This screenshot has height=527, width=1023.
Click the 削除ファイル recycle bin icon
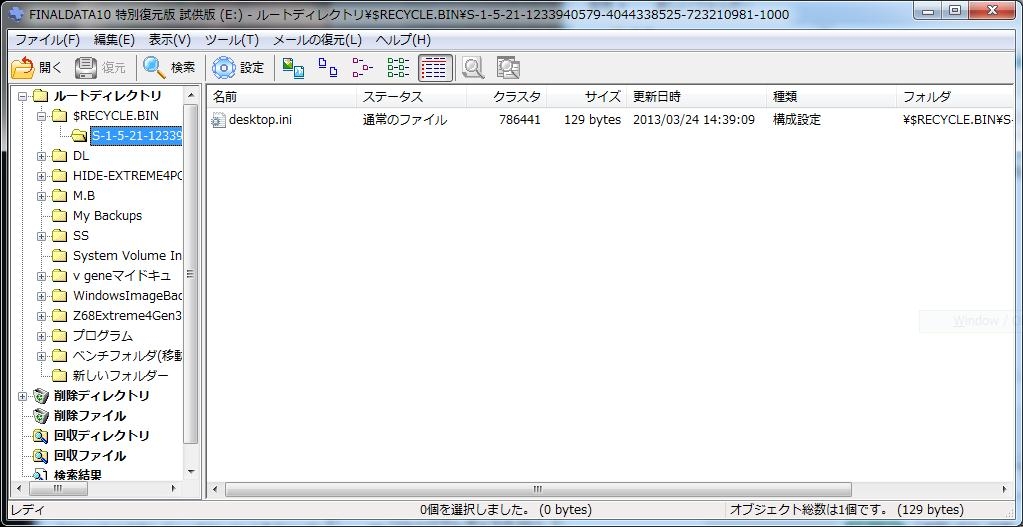pyautogui.click(x=41, y=416)
